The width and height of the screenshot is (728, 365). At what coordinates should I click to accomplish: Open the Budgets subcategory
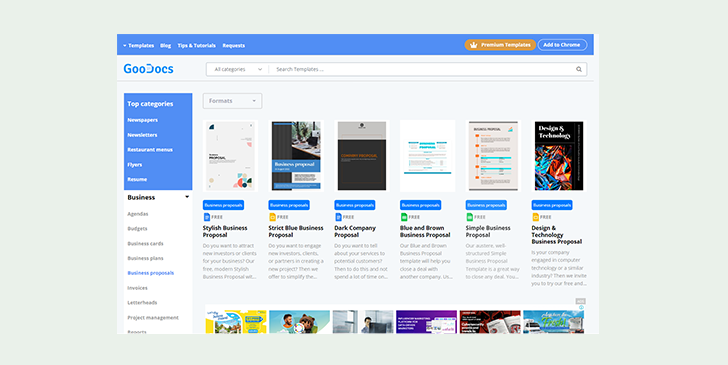click(137, 228)
